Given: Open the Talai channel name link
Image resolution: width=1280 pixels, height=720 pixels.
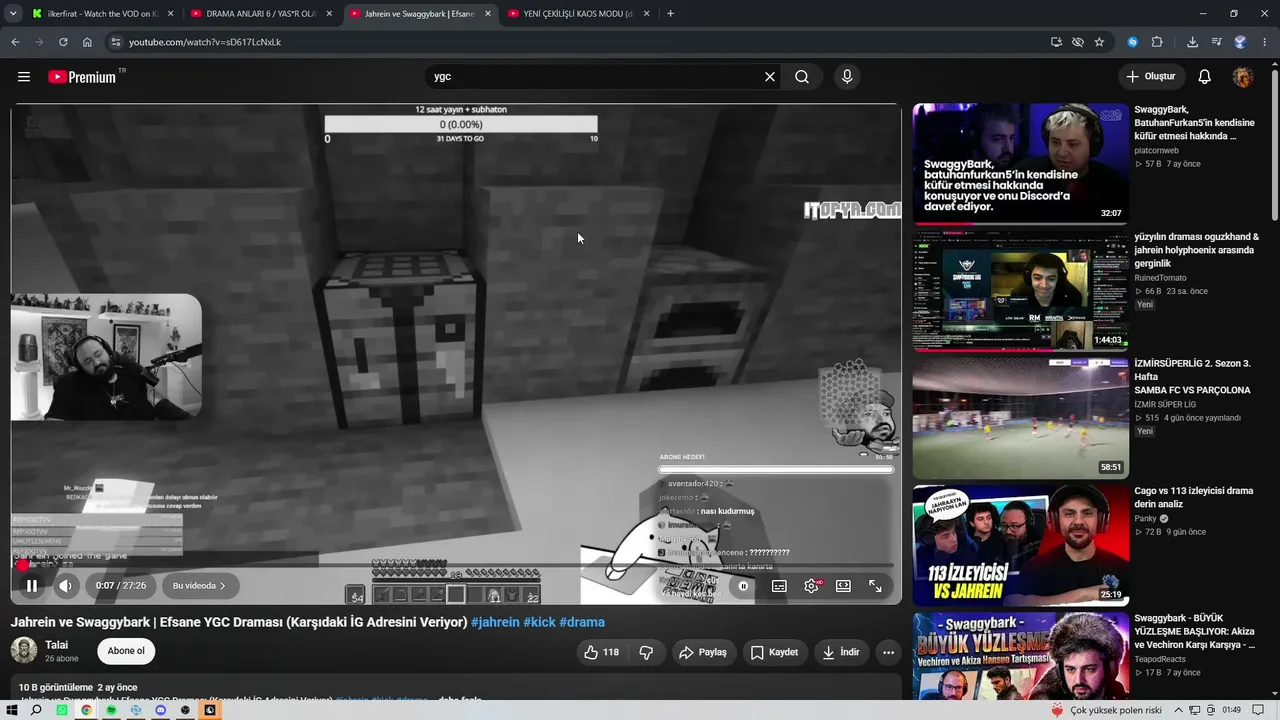Looking at the screenshot, I should (56, 645).
